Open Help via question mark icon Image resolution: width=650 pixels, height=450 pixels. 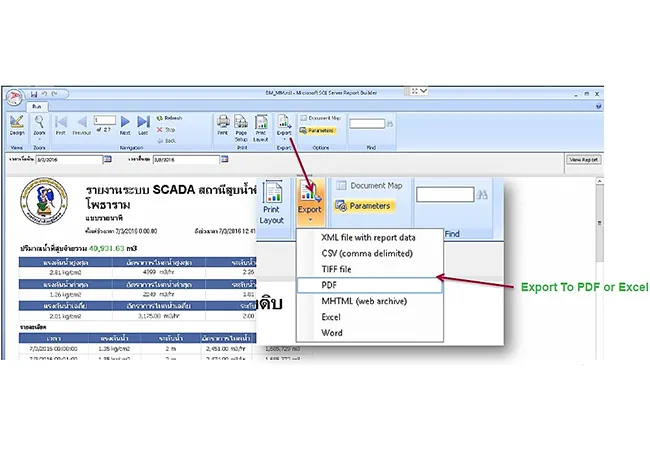pyautogui.click(x=599, y=106)
